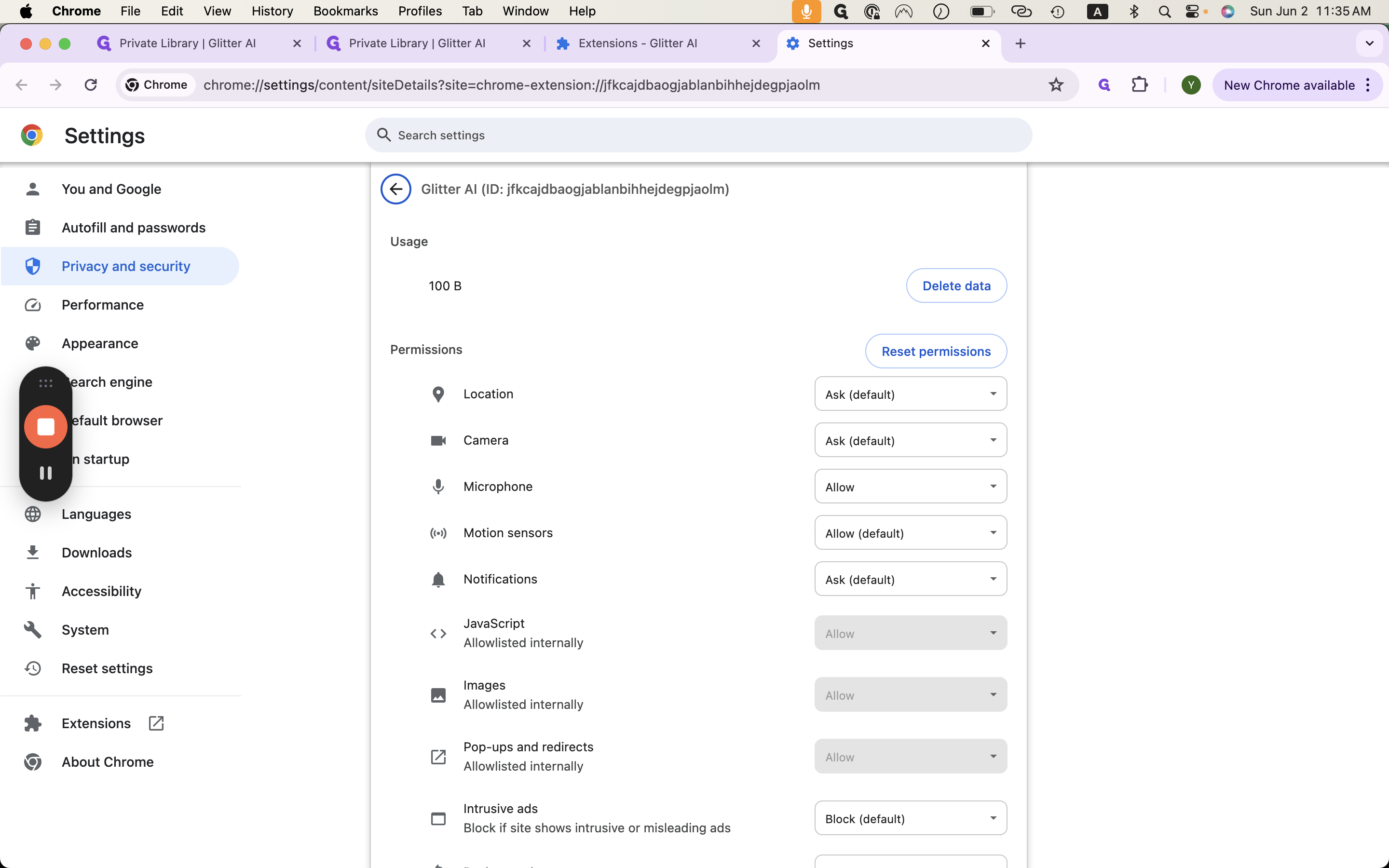Open Bluetooth menu bar icon
The height and width of the screenshot is (868, 1389).
coord(1133,12)
